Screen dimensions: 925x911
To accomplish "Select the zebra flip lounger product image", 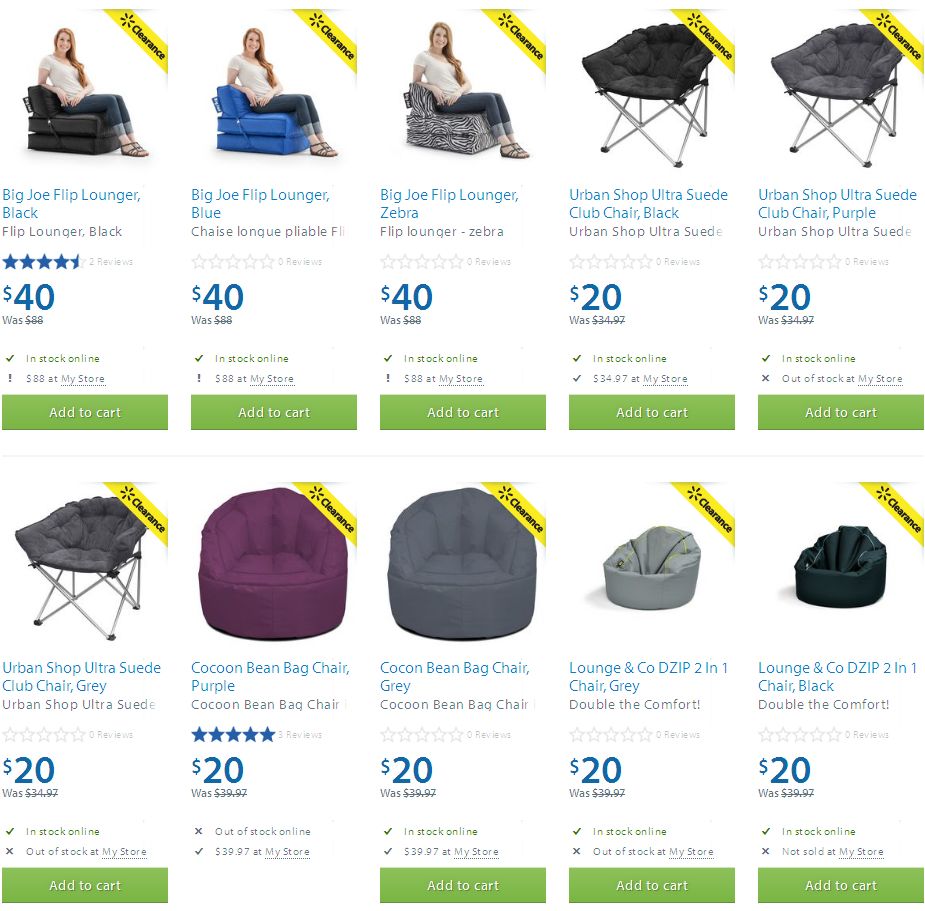I will click(x=463, y=91).
